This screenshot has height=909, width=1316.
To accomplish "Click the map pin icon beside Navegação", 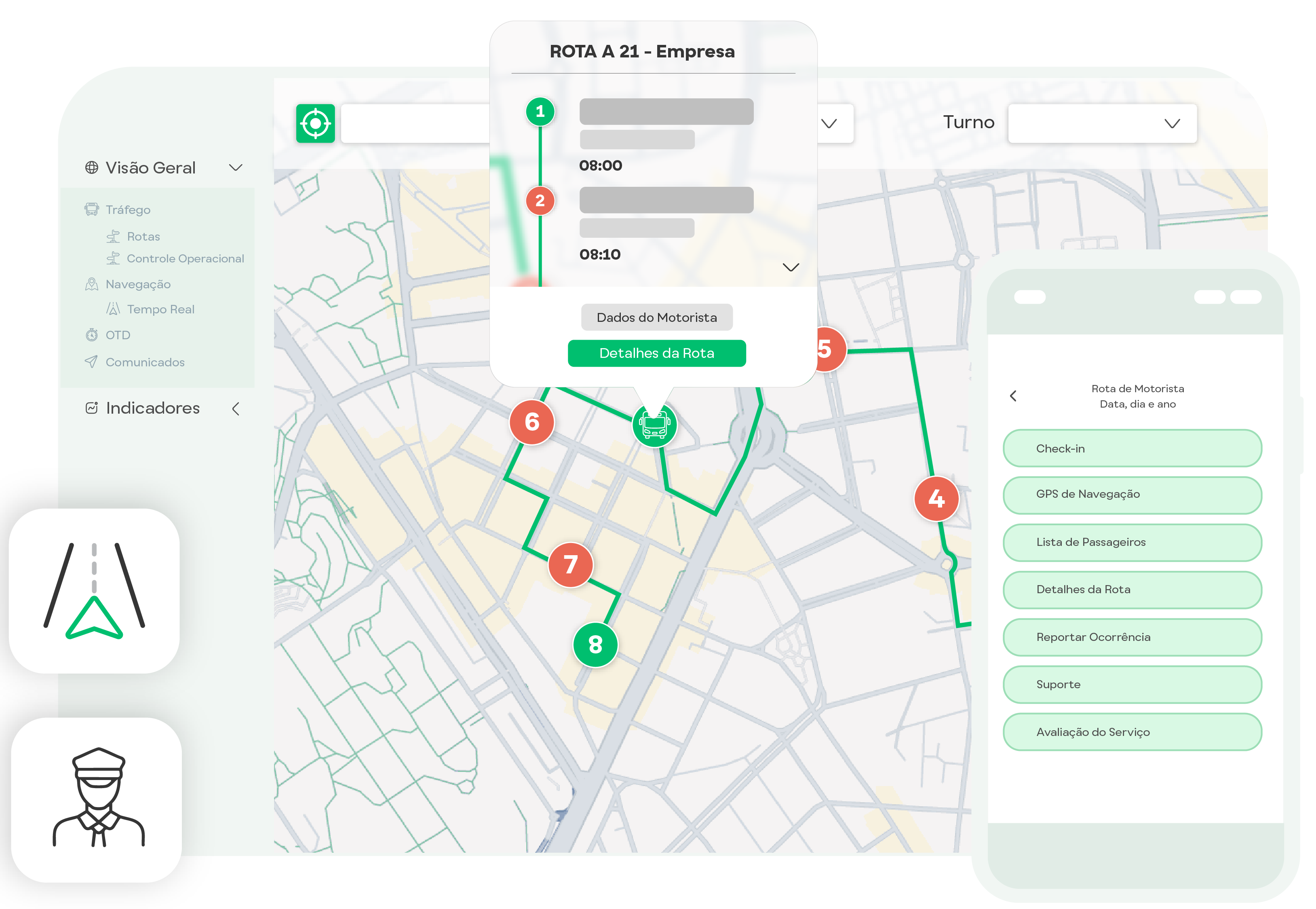I will [x=92, y=284].
